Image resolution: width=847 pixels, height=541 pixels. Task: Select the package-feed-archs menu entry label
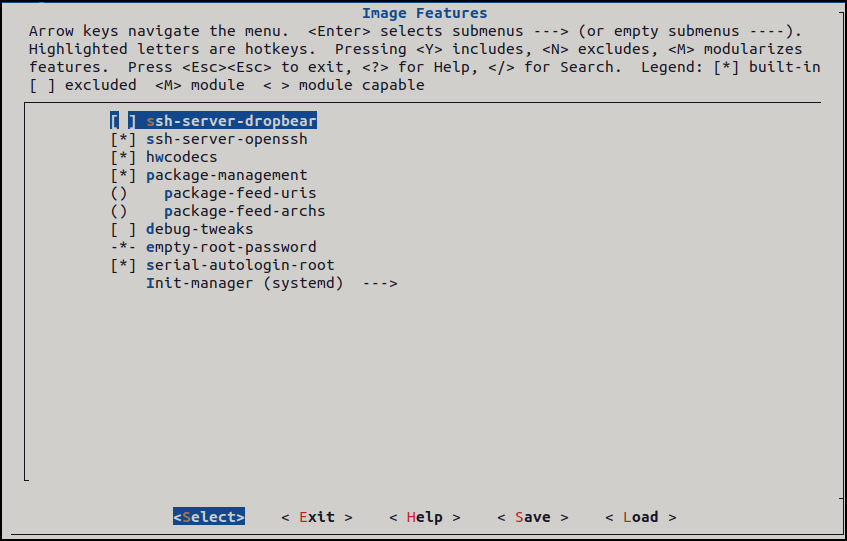tap(244, 211)
